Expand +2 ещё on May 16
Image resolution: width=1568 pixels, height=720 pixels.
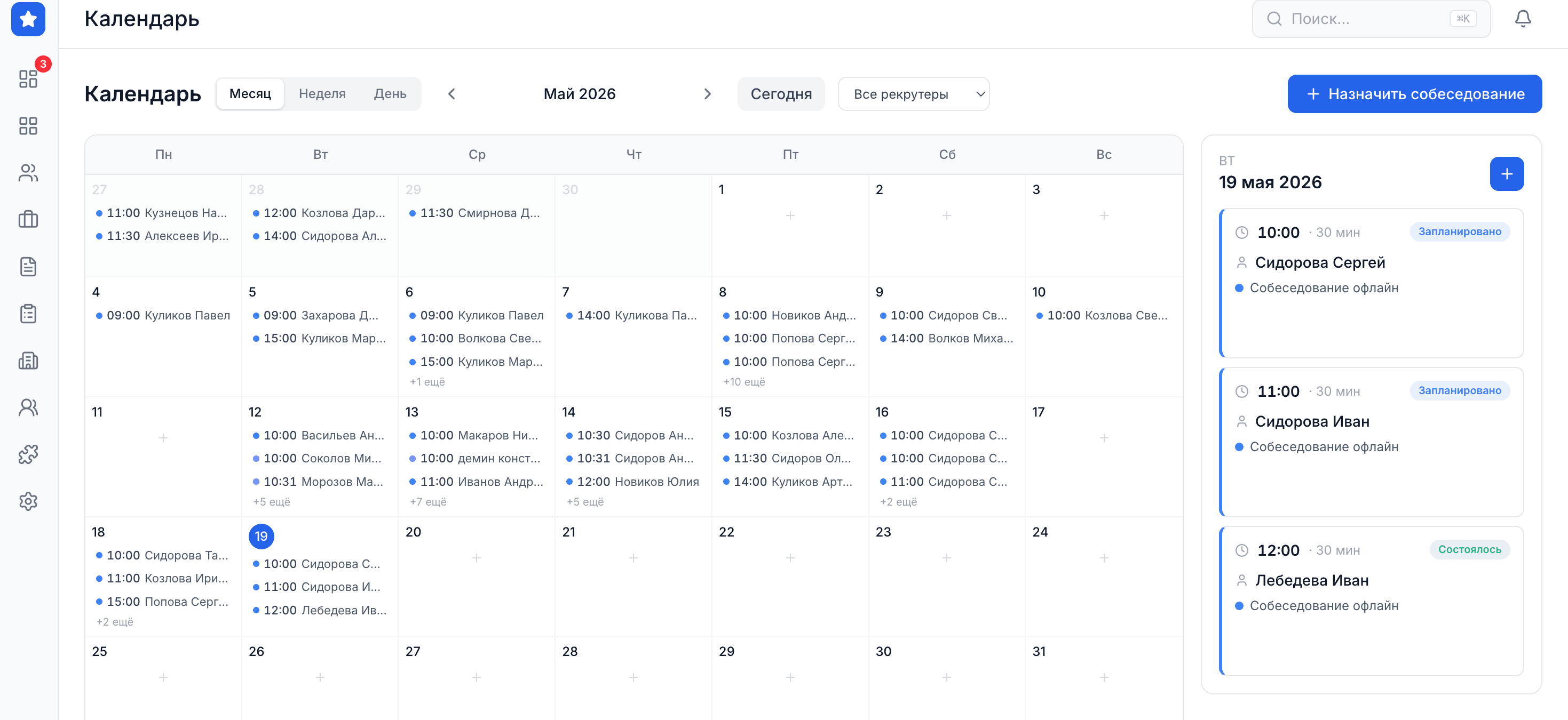[898, 502]
